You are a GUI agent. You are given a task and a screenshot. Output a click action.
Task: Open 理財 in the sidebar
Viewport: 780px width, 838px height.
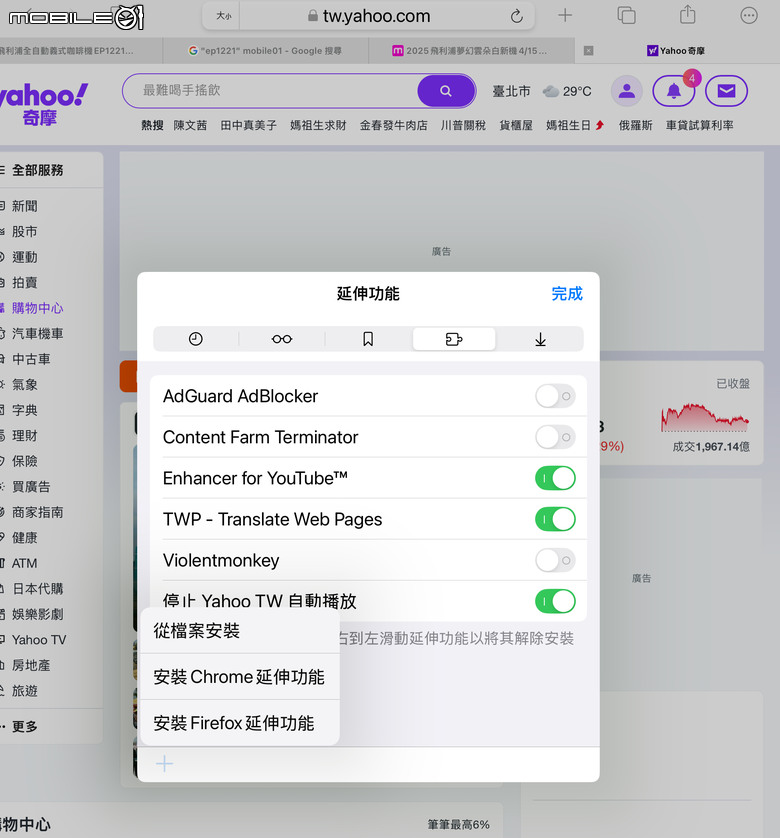point(25,436)
